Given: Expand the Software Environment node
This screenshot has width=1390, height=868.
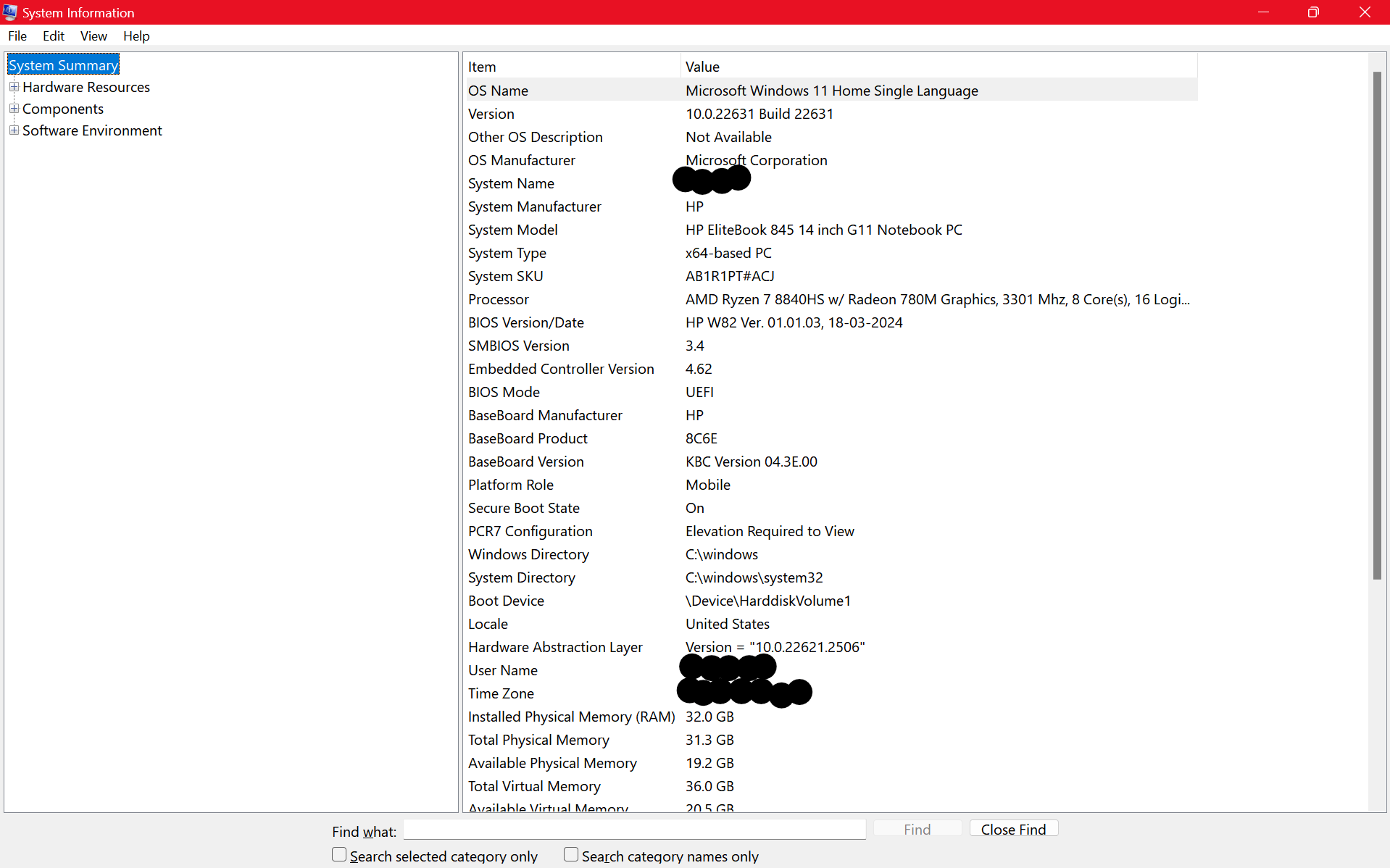Looking at the screenshot, I should pos(14,130).
